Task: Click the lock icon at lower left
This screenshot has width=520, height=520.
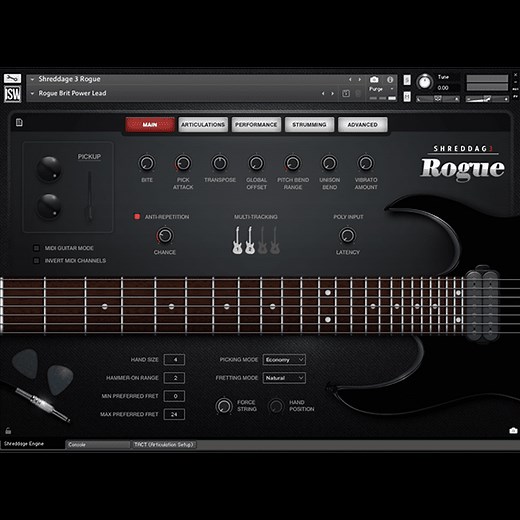Action: pos(8,431)
